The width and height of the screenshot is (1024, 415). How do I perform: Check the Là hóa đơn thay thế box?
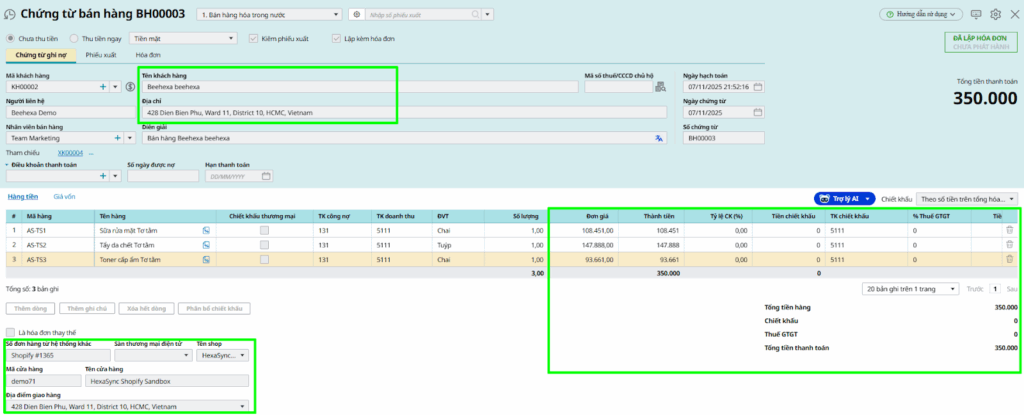(x=11, y=332)
